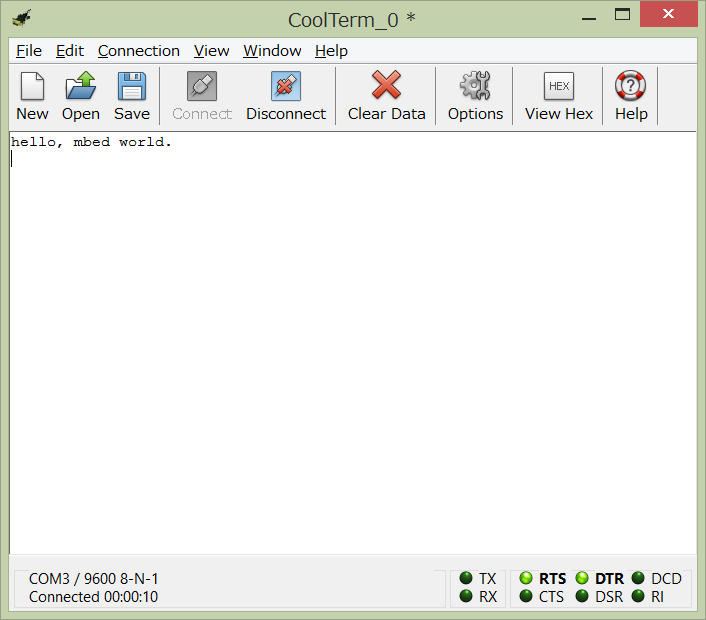Click the TX activity indicator
Viewport: 706px width, 620px height.
tap(466, 578)
